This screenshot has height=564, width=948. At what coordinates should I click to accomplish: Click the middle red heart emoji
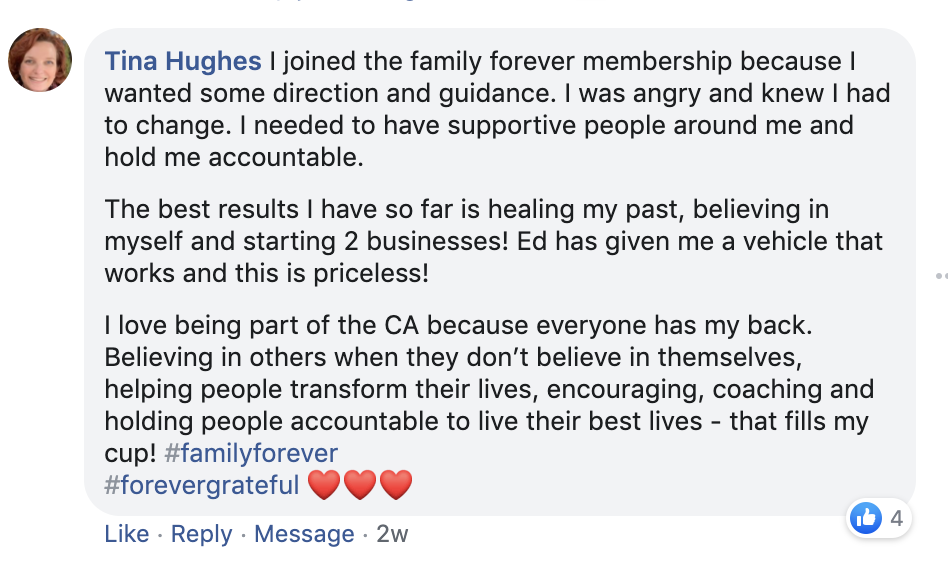pyautogui.click(x=360, y=486)
